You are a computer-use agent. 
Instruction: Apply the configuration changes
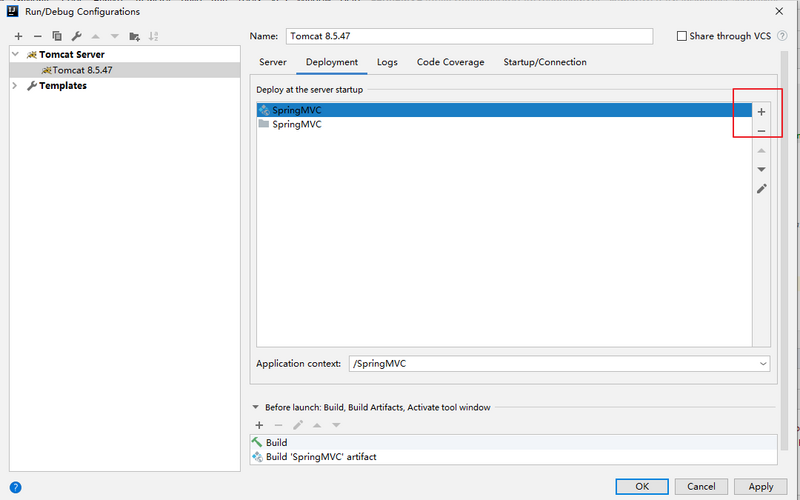[761, 487]
